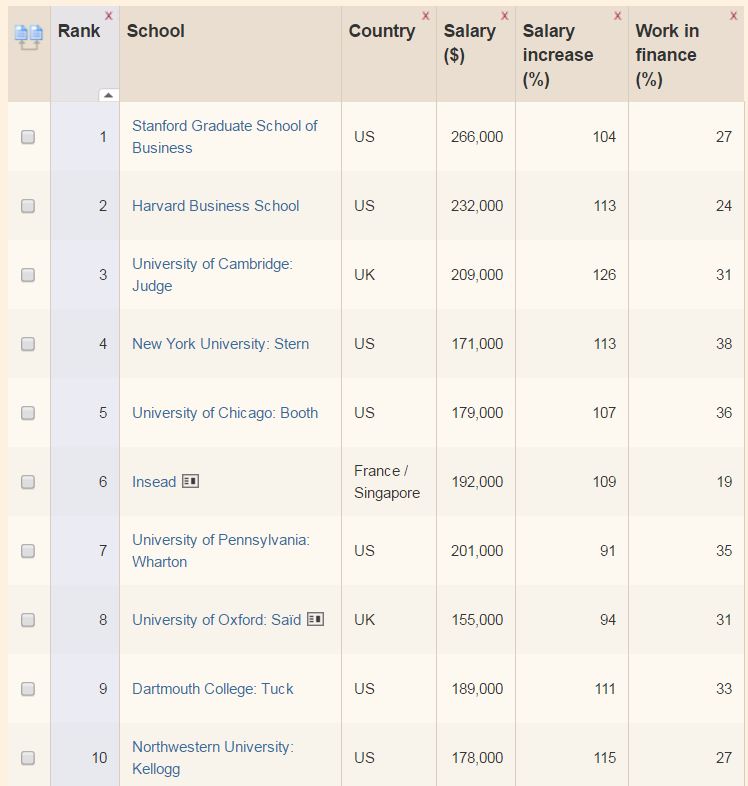Image resolution: width=748 pixels, height=786 pixels.
Task: Click the compare schools icon in header
Action: 29,38
